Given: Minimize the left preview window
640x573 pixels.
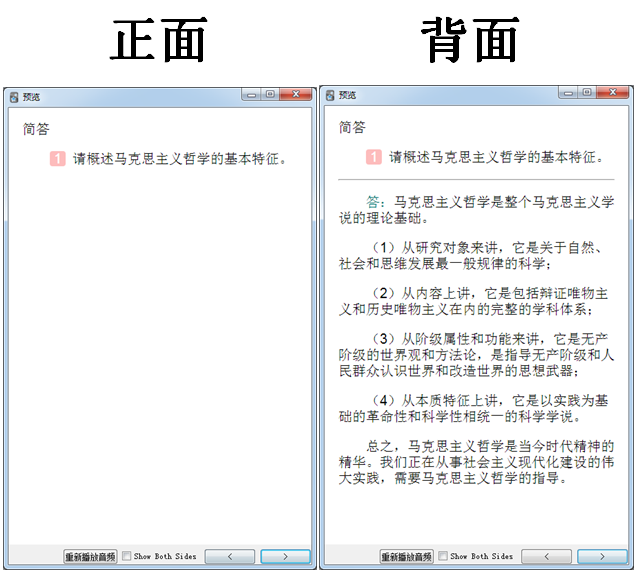Looking at the screenshot, I should click(251, 95).
